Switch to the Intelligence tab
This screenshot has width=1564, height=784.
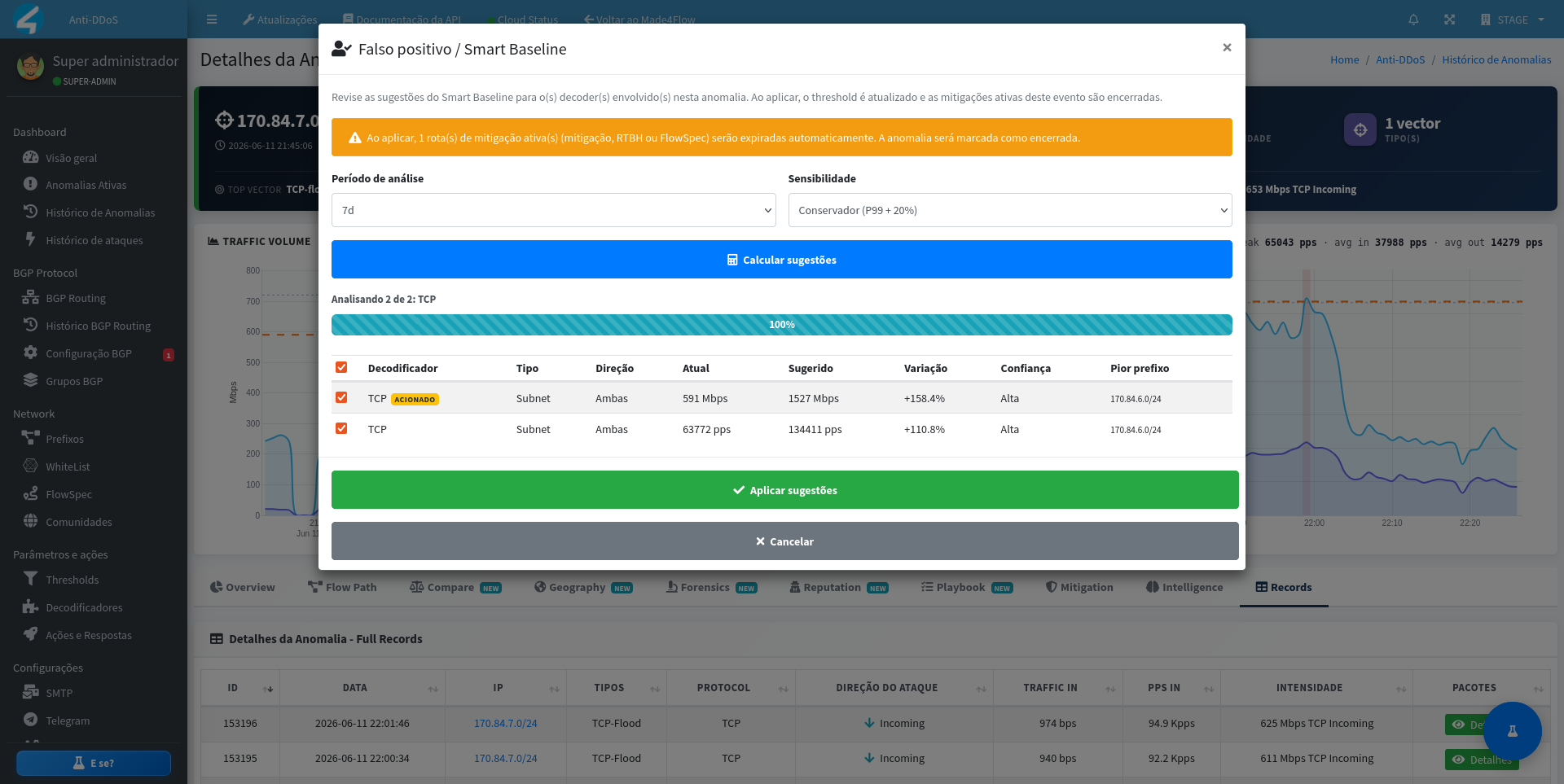click(x=1184, y=587)
